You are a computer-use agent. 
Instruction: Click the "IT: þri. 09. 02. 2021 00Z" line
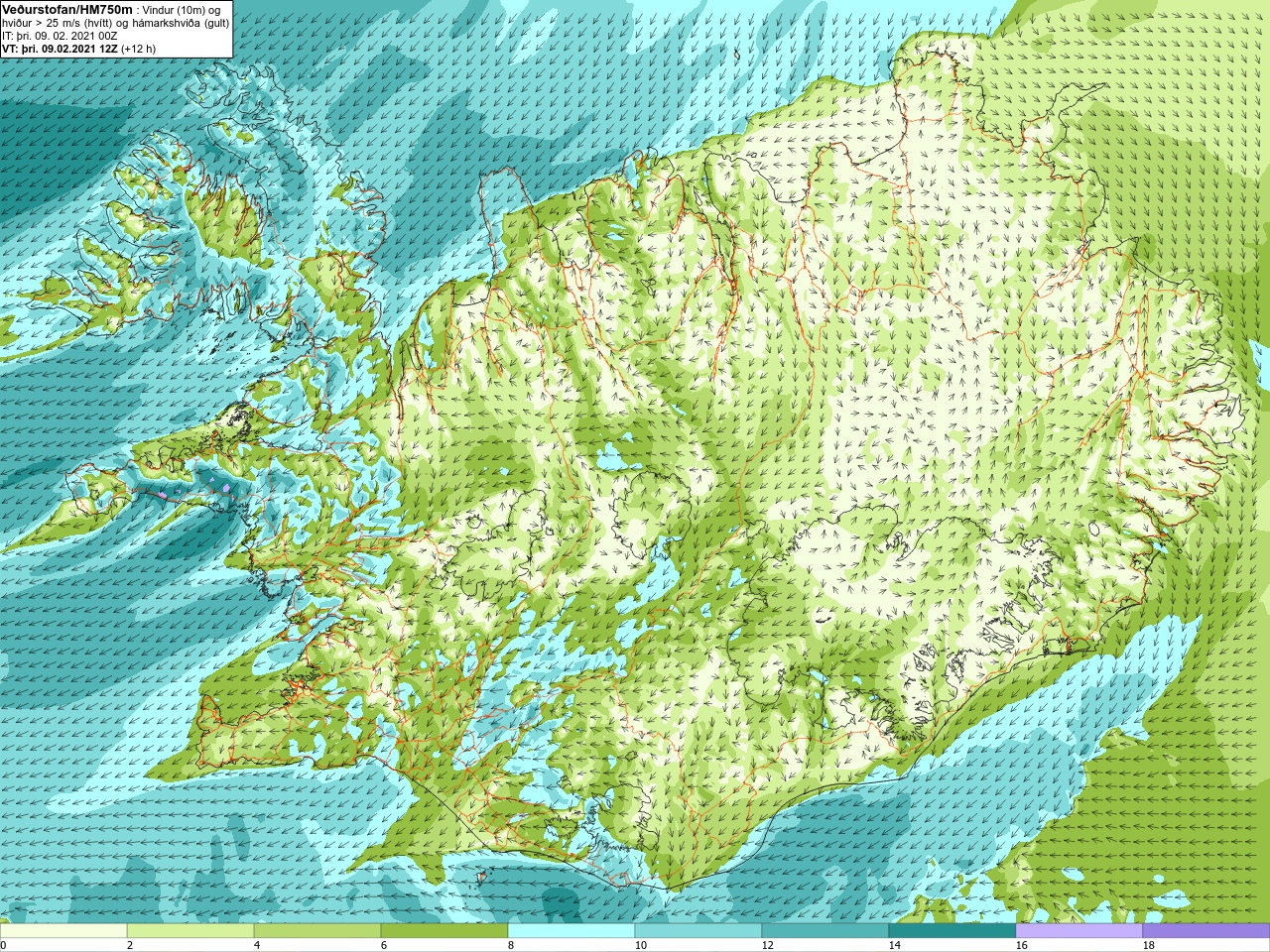pos(60,36)
